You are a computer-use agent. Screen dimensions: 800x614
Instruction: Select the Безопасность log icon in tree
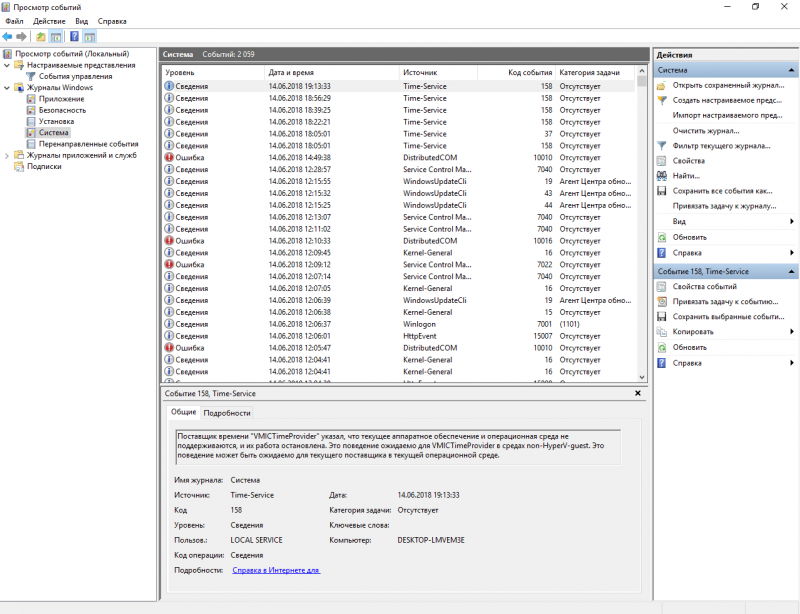(31, 110)
